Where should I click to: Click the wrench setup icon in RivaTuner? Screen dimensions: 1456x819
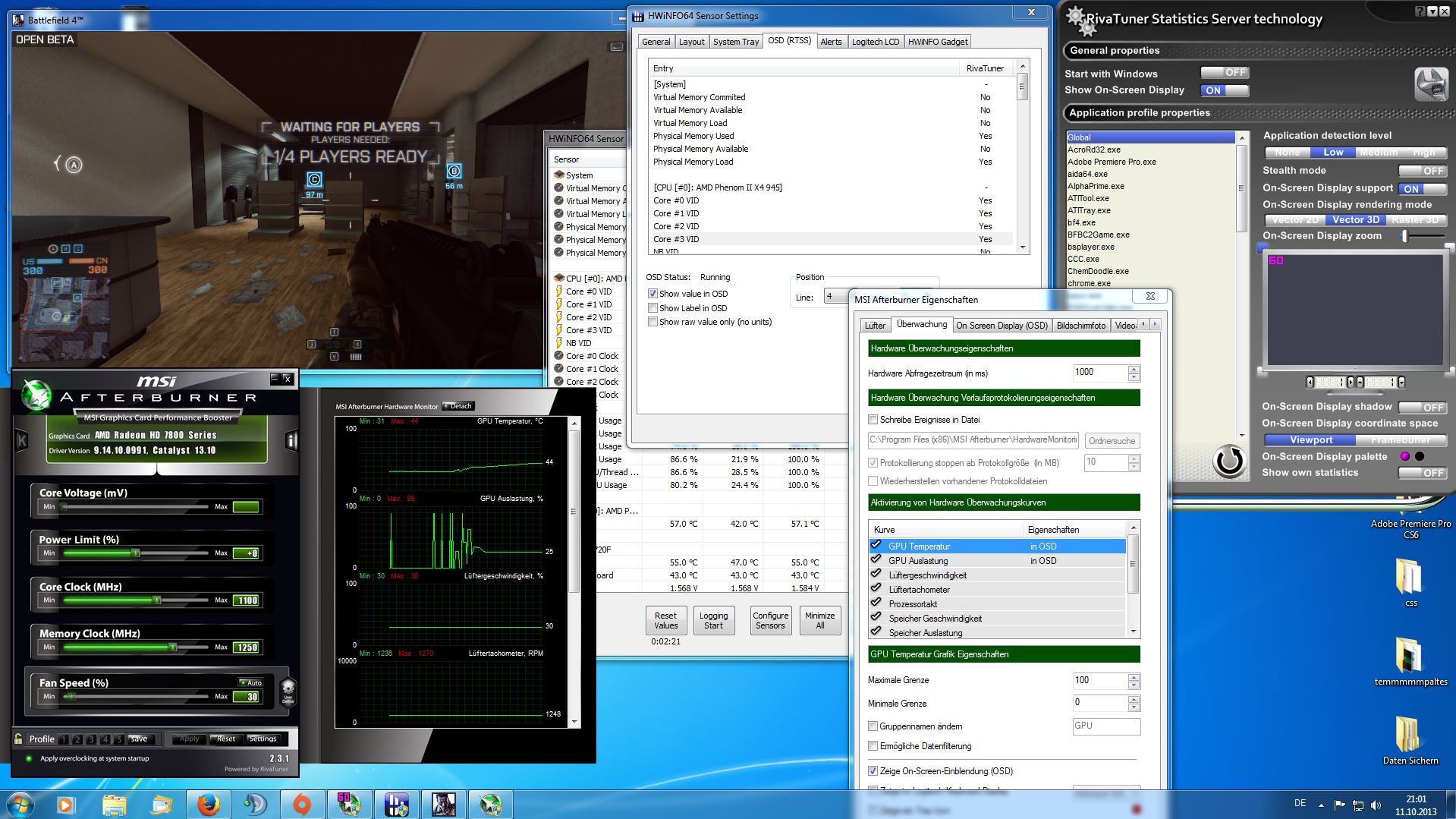pyautogui.click(x=1430, y=84)
